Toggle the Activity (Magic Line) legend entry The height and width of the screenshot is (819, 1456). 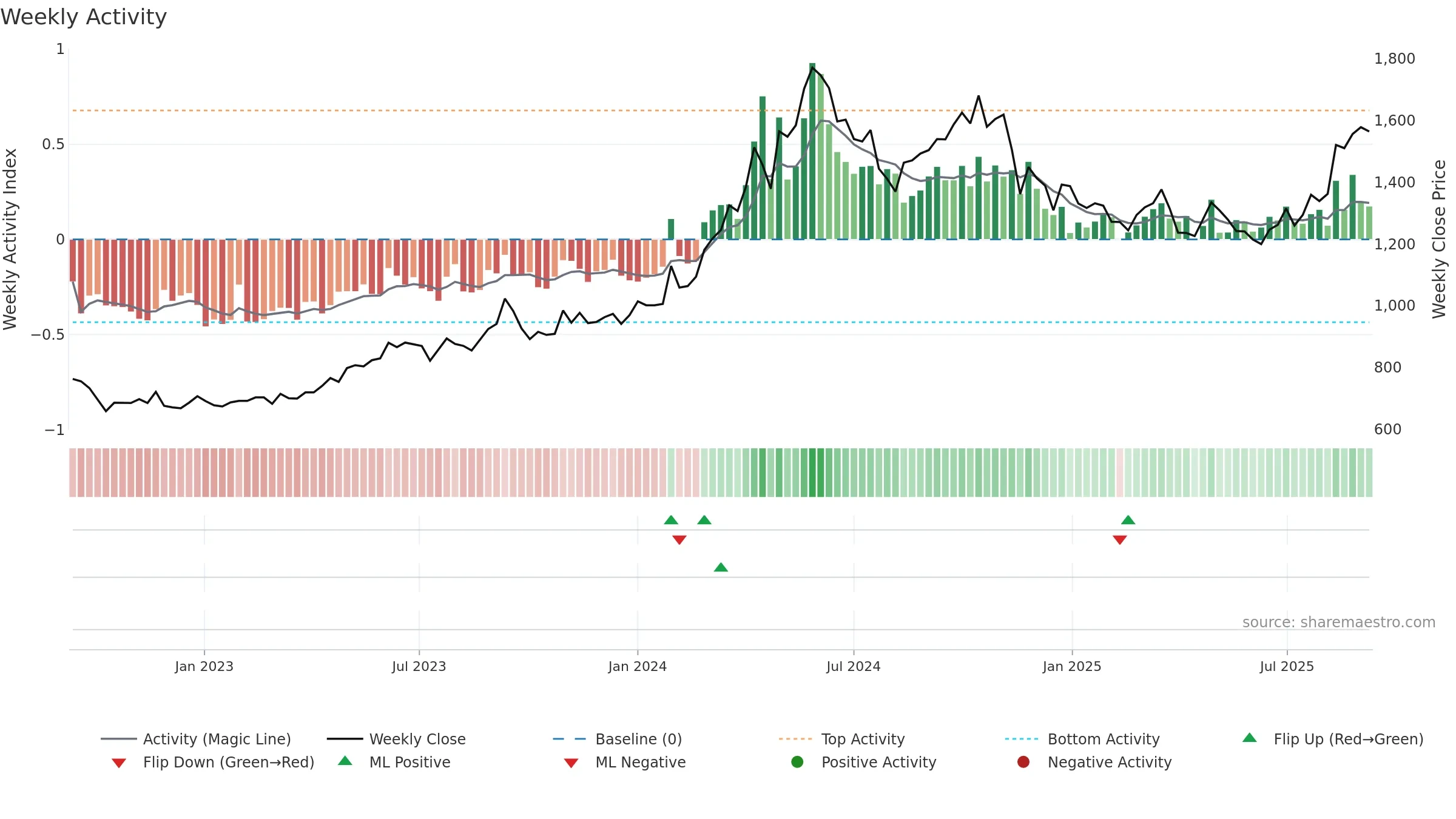click(196, 739)
